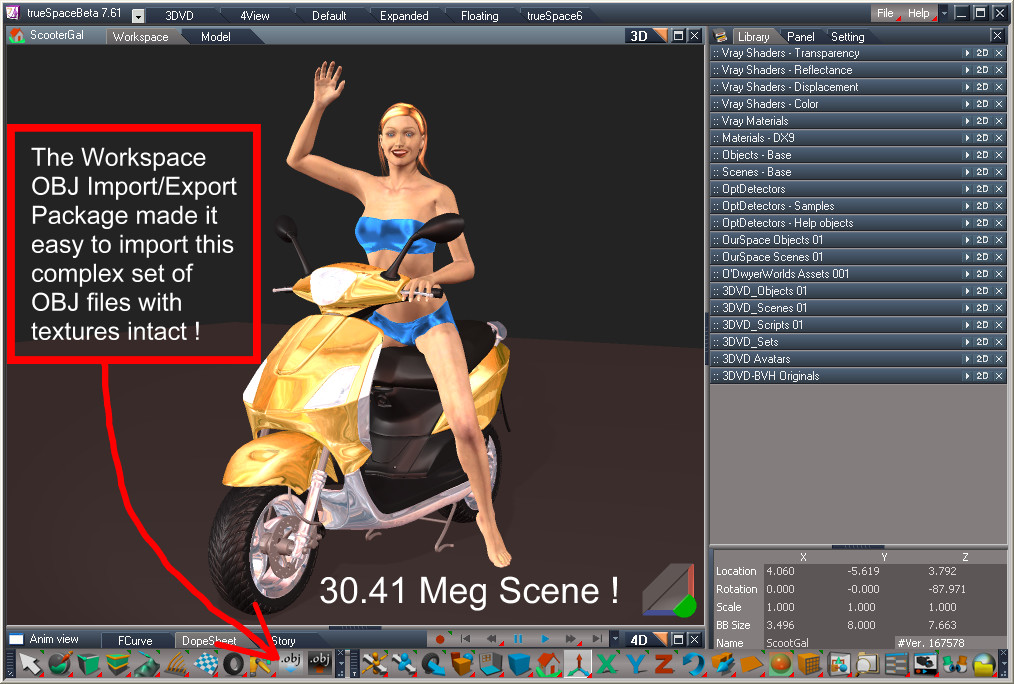Click the orange grid cube icon
This screenshot has width=1014, height=684.
click(810, 663)
